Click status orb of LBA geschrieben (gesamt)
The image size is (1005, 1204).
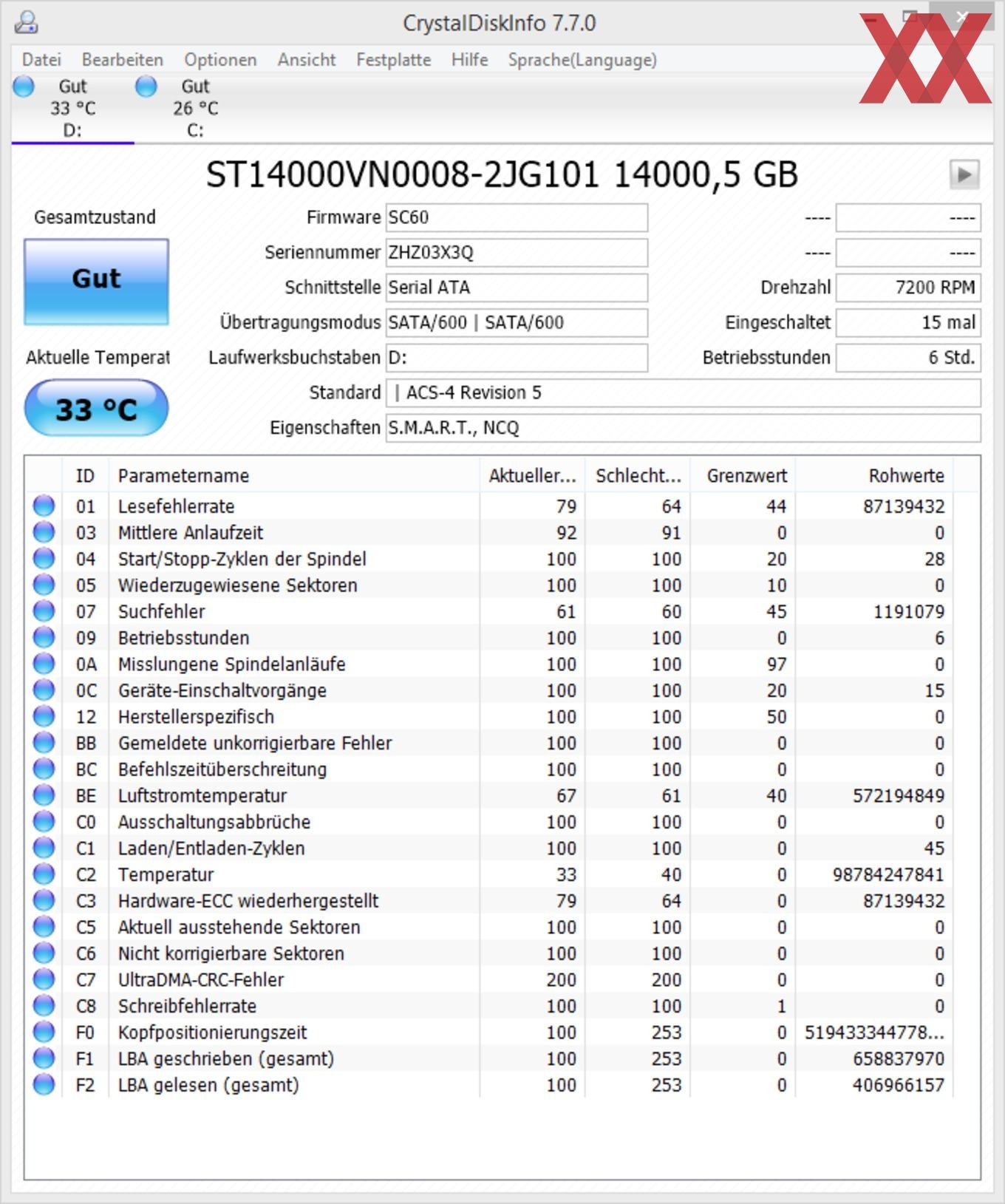pos(44,1058)
